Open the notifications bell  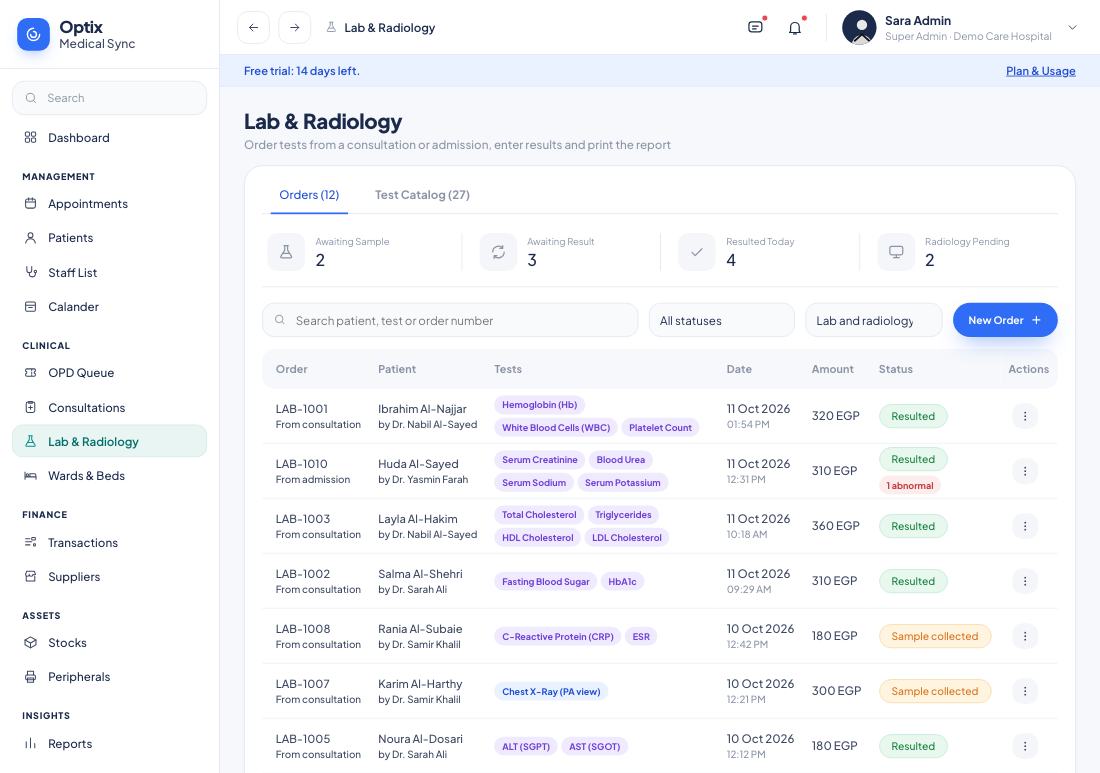click(x=795, y=28)
